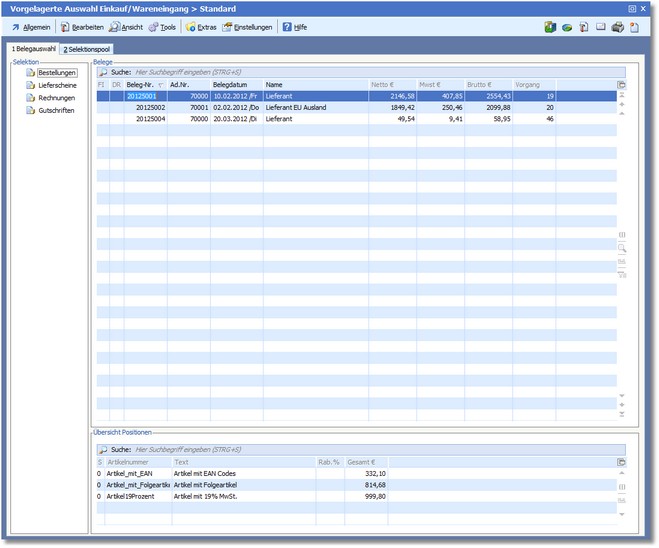
Task: Click search icon in Belege search bar
Action: pos(102,73)
